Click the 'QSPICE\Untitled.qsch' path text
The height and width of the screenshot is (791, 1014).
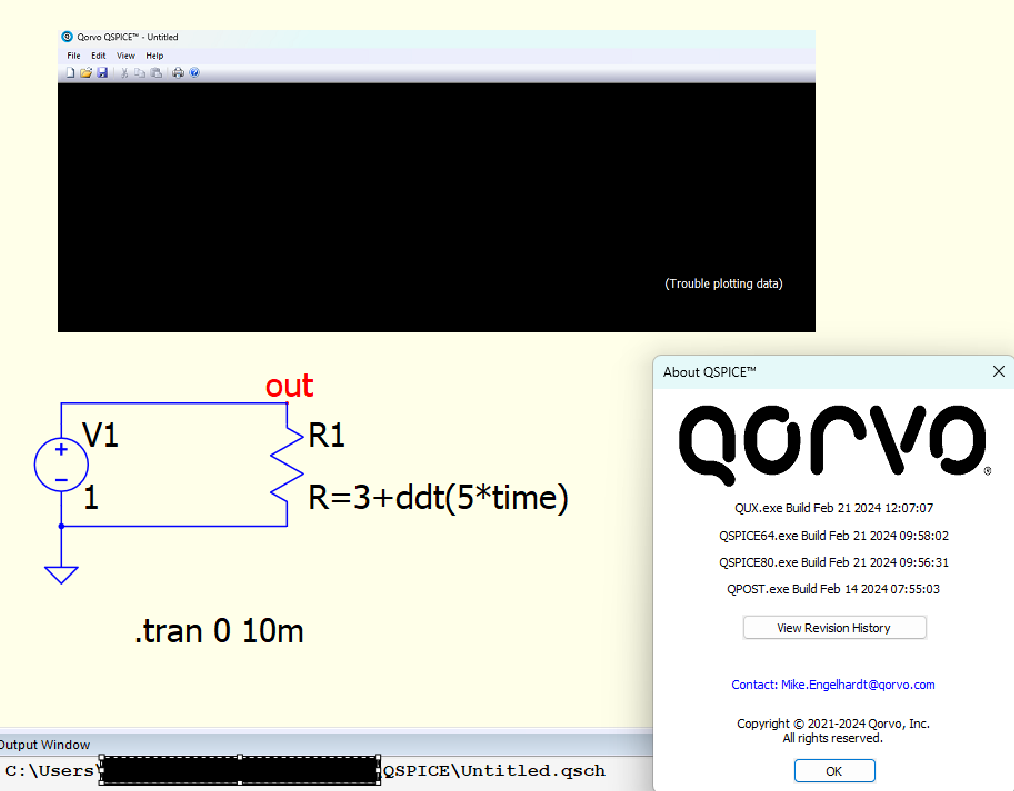(x=494, y=771)
